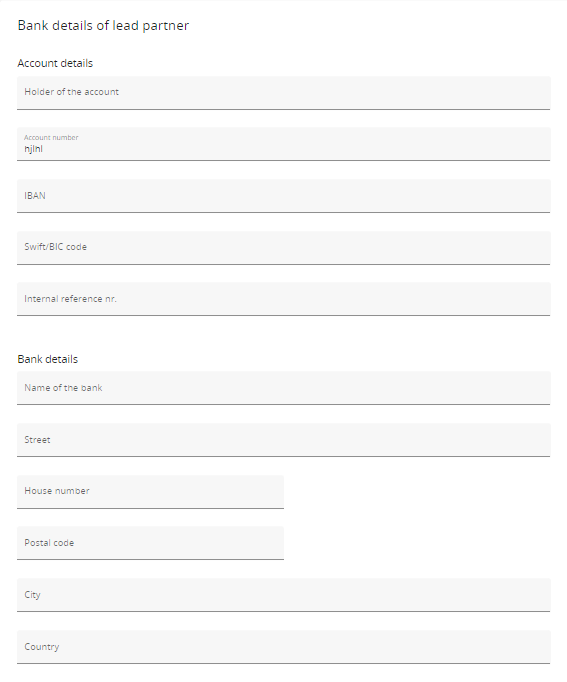Click the small Account number floating label

click(51, 137)
